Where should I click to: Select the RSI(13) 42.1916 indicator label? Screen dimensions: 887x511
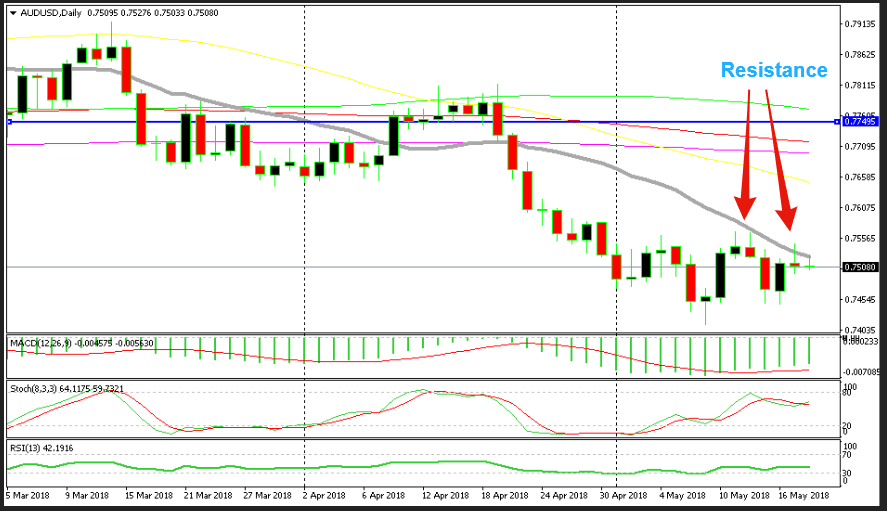tap(42, 448)
